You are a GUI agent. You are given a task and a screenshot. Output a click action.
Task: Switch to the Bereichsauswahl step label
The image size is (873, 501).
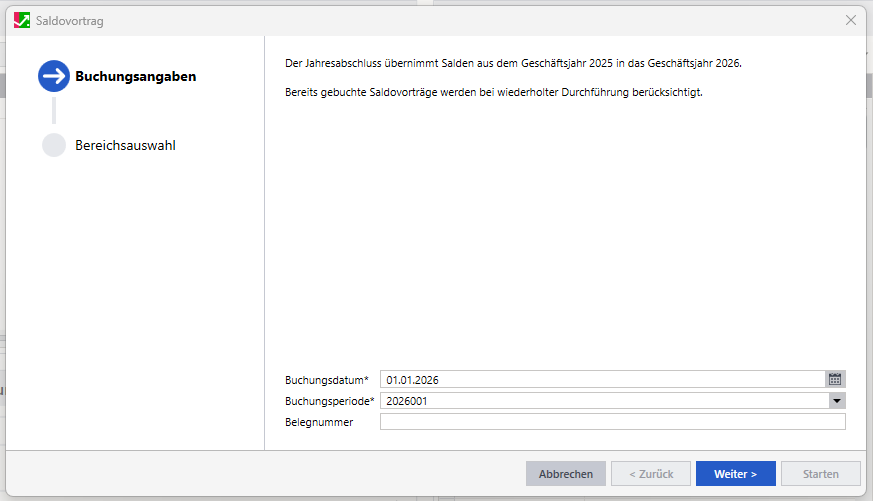(125, 146)
